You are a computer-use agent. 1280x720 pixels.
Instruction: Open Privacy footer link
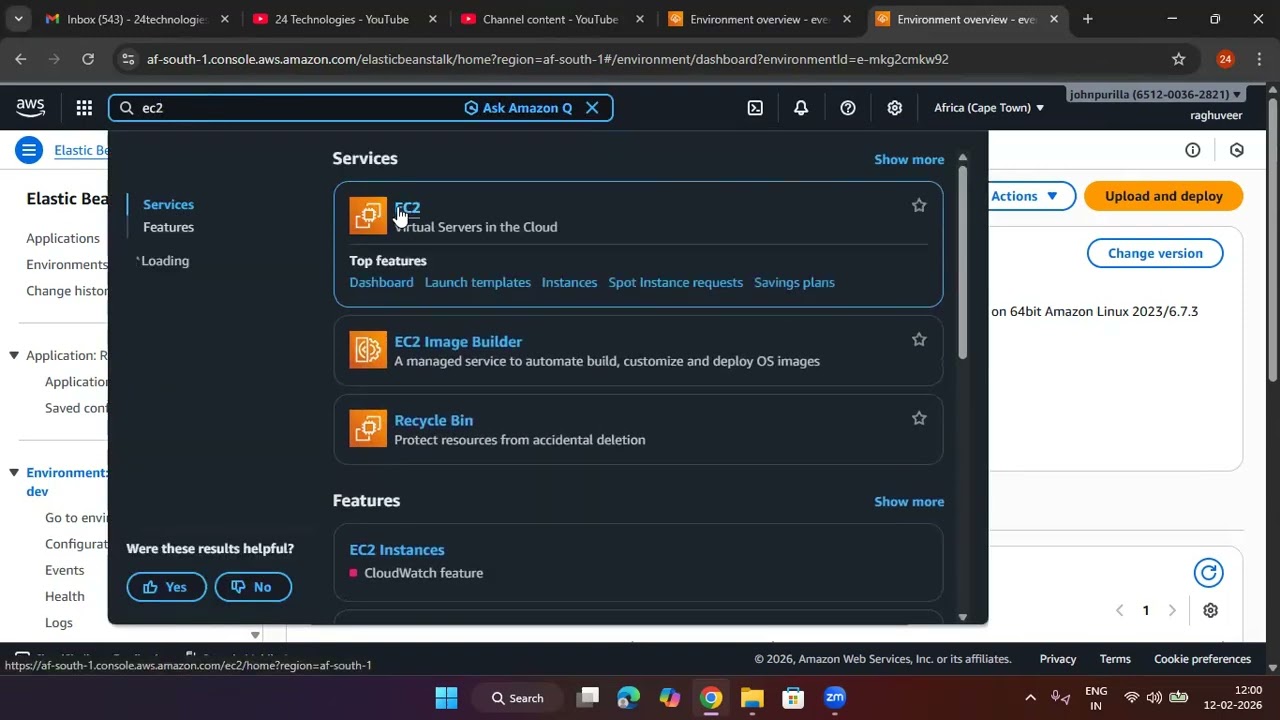1058,659
